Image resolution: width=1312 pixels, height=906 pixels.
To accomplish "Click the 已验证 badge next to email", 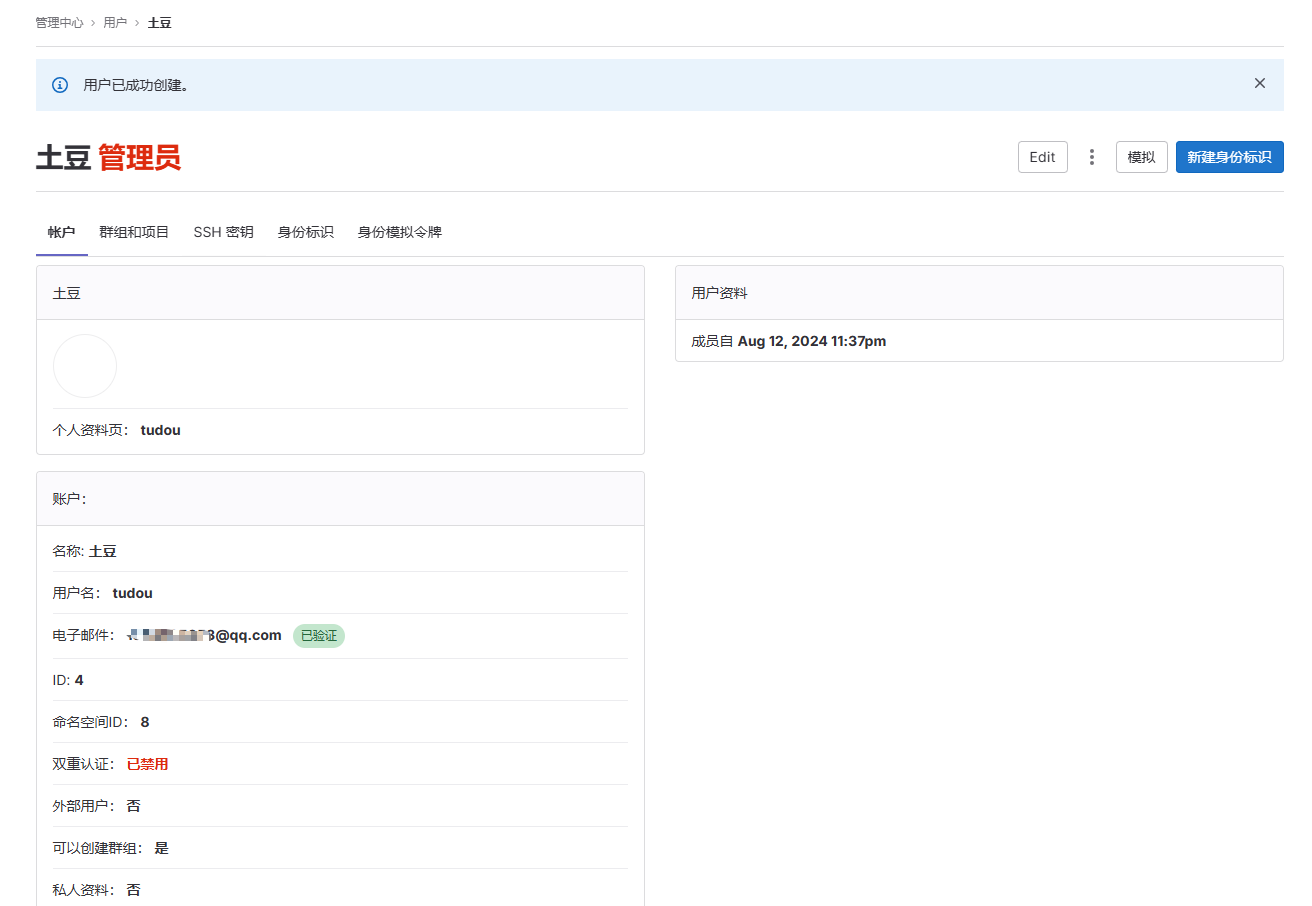I will point(318,636).
